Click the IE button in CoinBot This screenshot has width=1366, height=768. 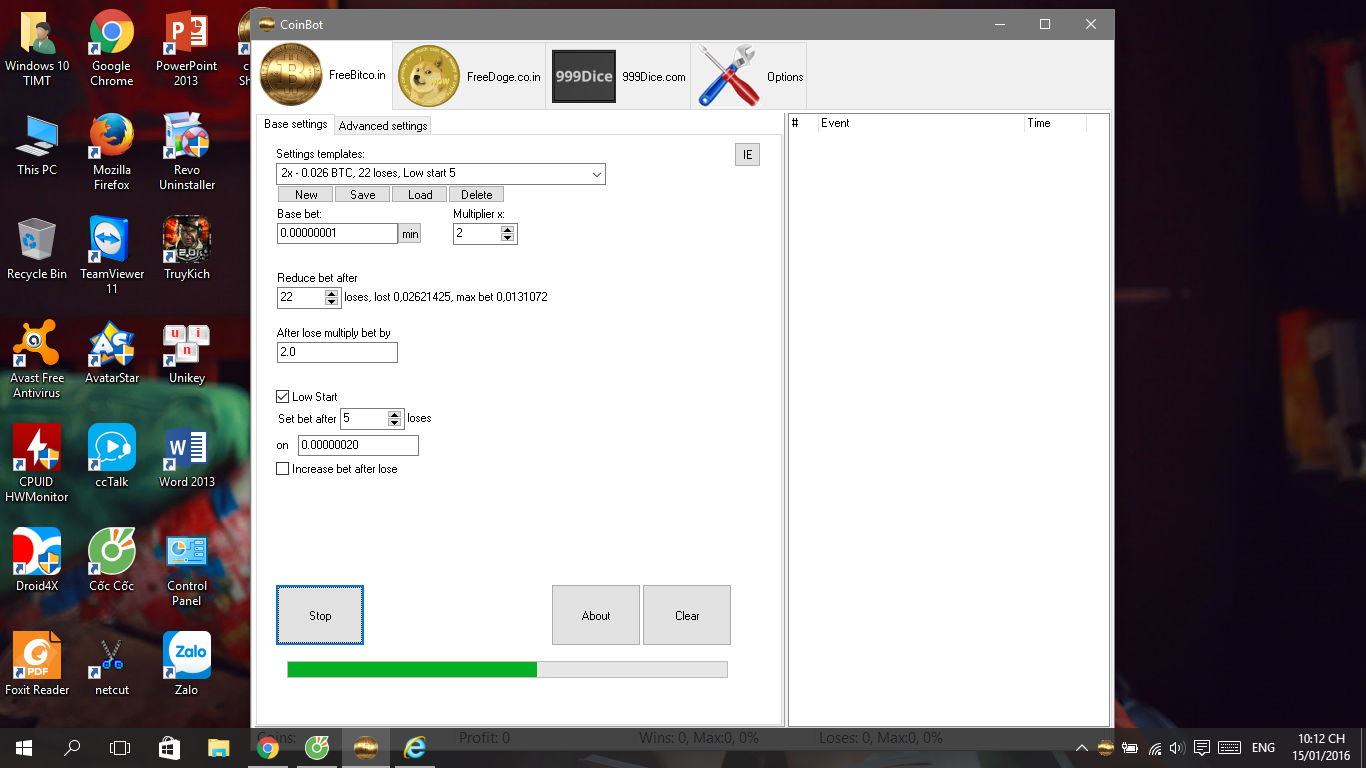pyautogui.click(x=747, y=154)
